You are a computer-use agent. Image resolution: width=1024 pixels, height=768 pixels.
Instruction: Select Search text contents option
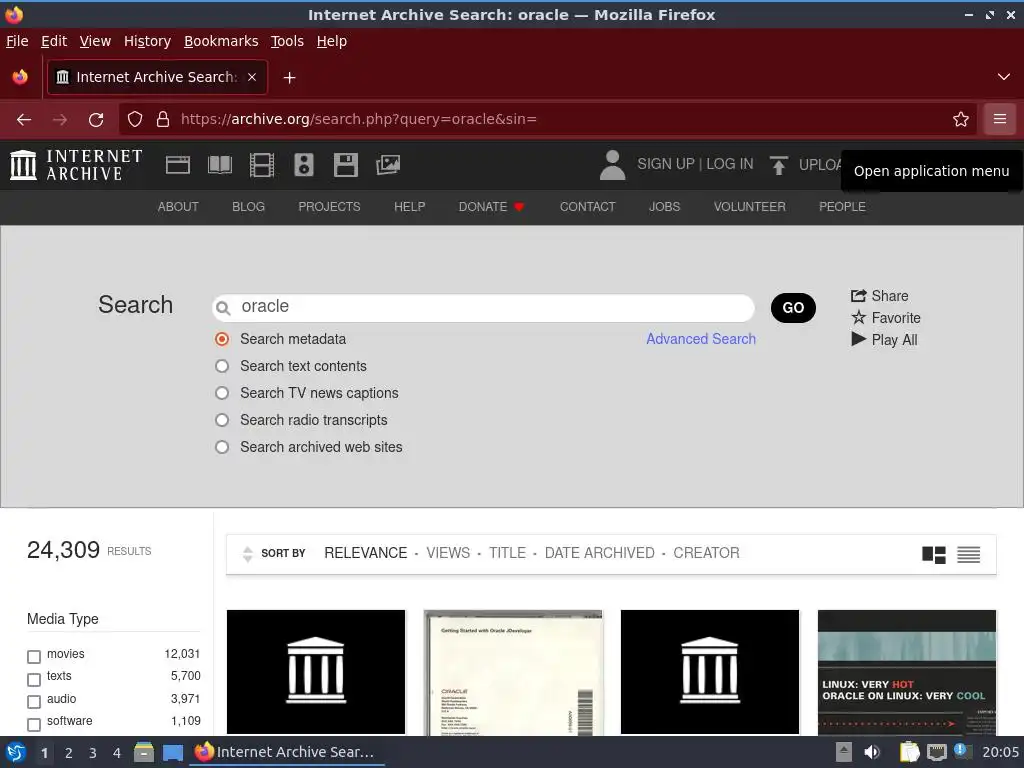point(222,366)
